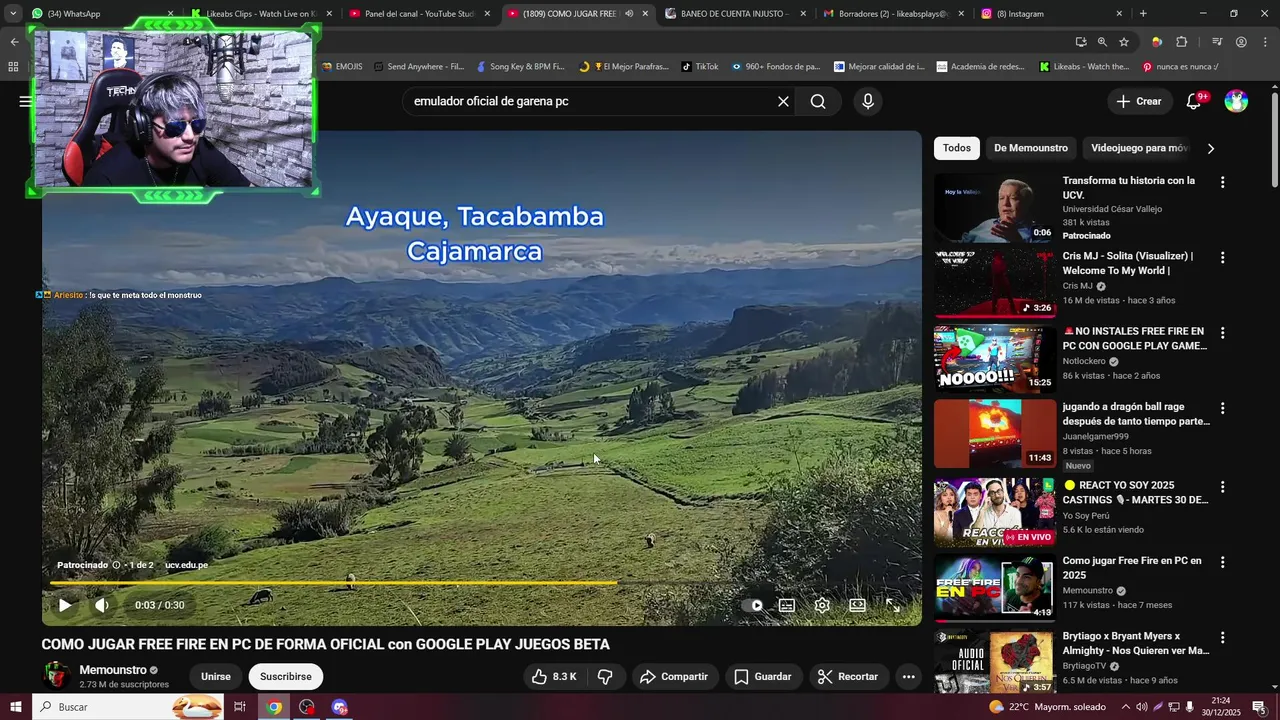Enter fullscreen mode in the player

[x=893, y=605]
